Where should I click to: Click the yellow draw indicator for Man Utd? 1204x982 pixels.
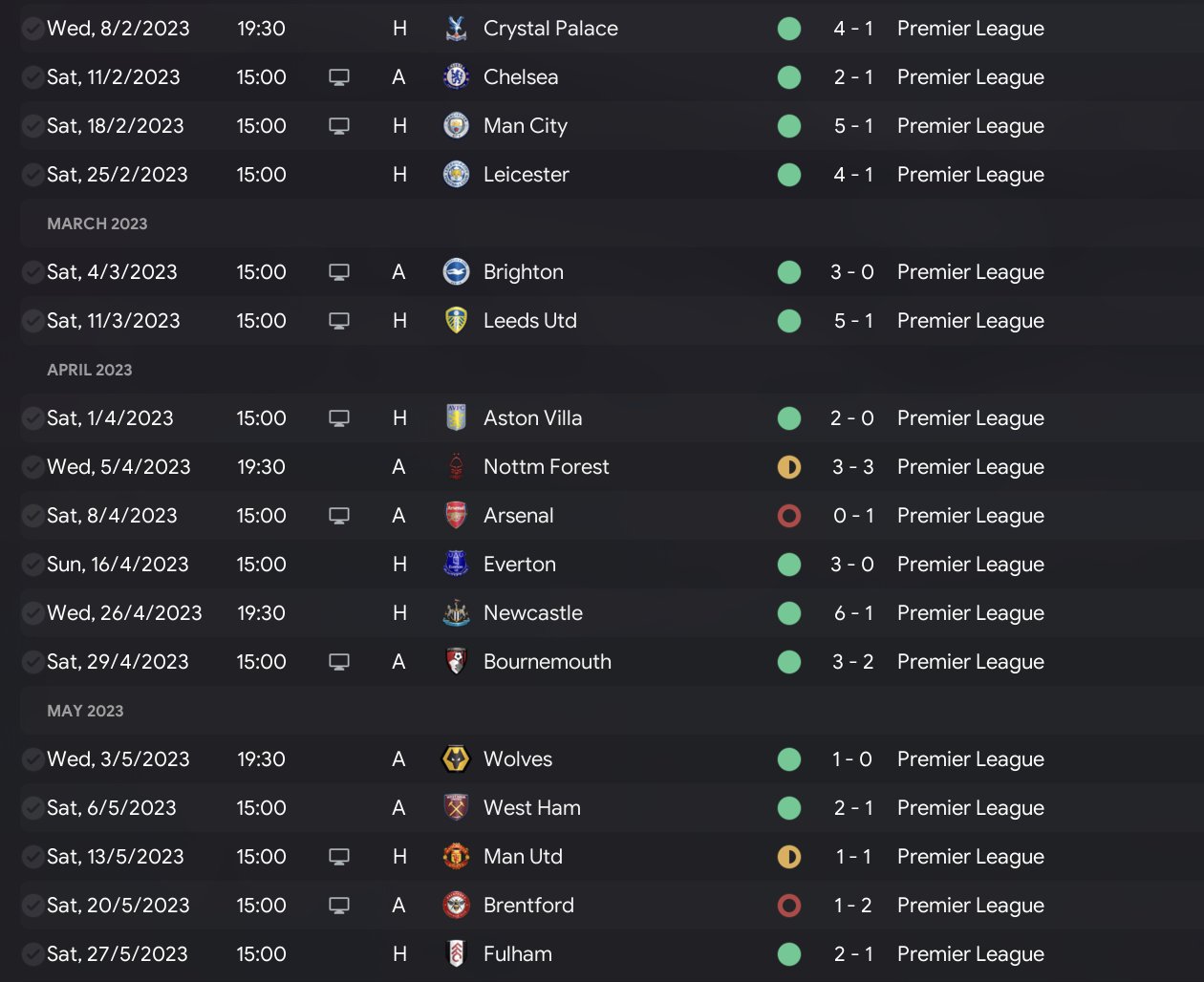coord(789,857)
